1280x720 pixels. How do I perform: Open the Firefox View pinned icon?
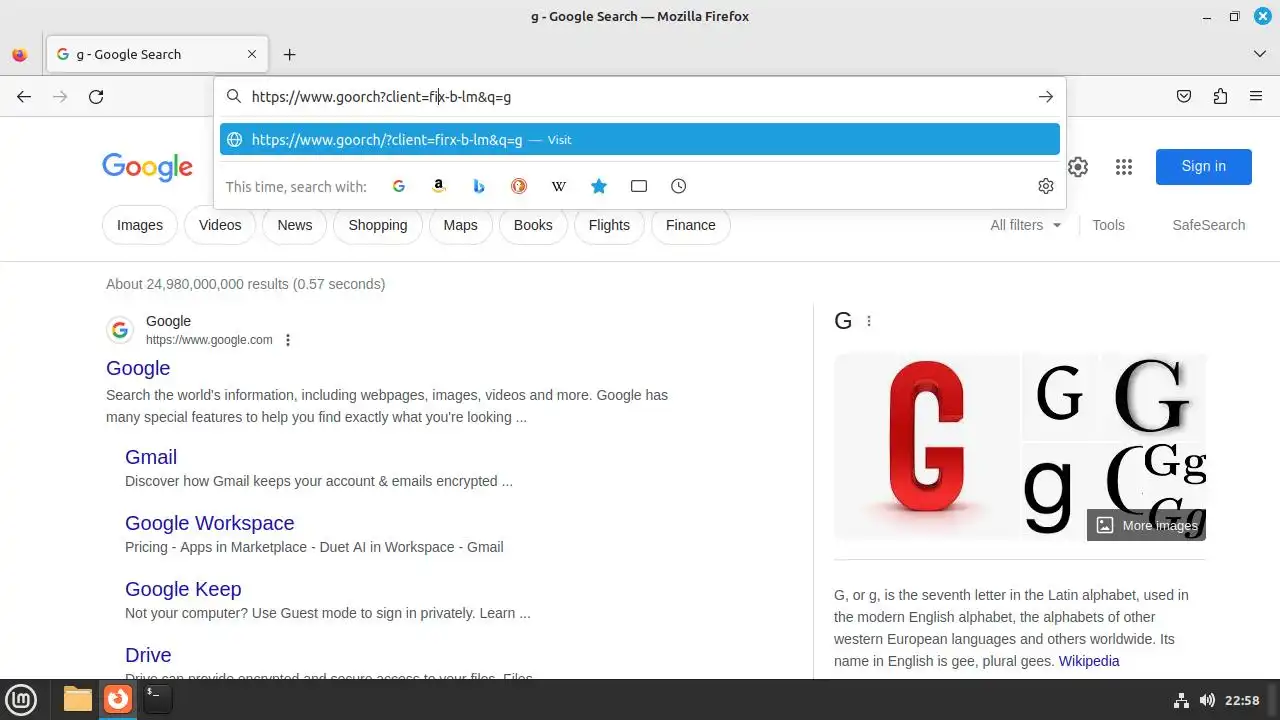pyautogui.click(x=20, y=55)
